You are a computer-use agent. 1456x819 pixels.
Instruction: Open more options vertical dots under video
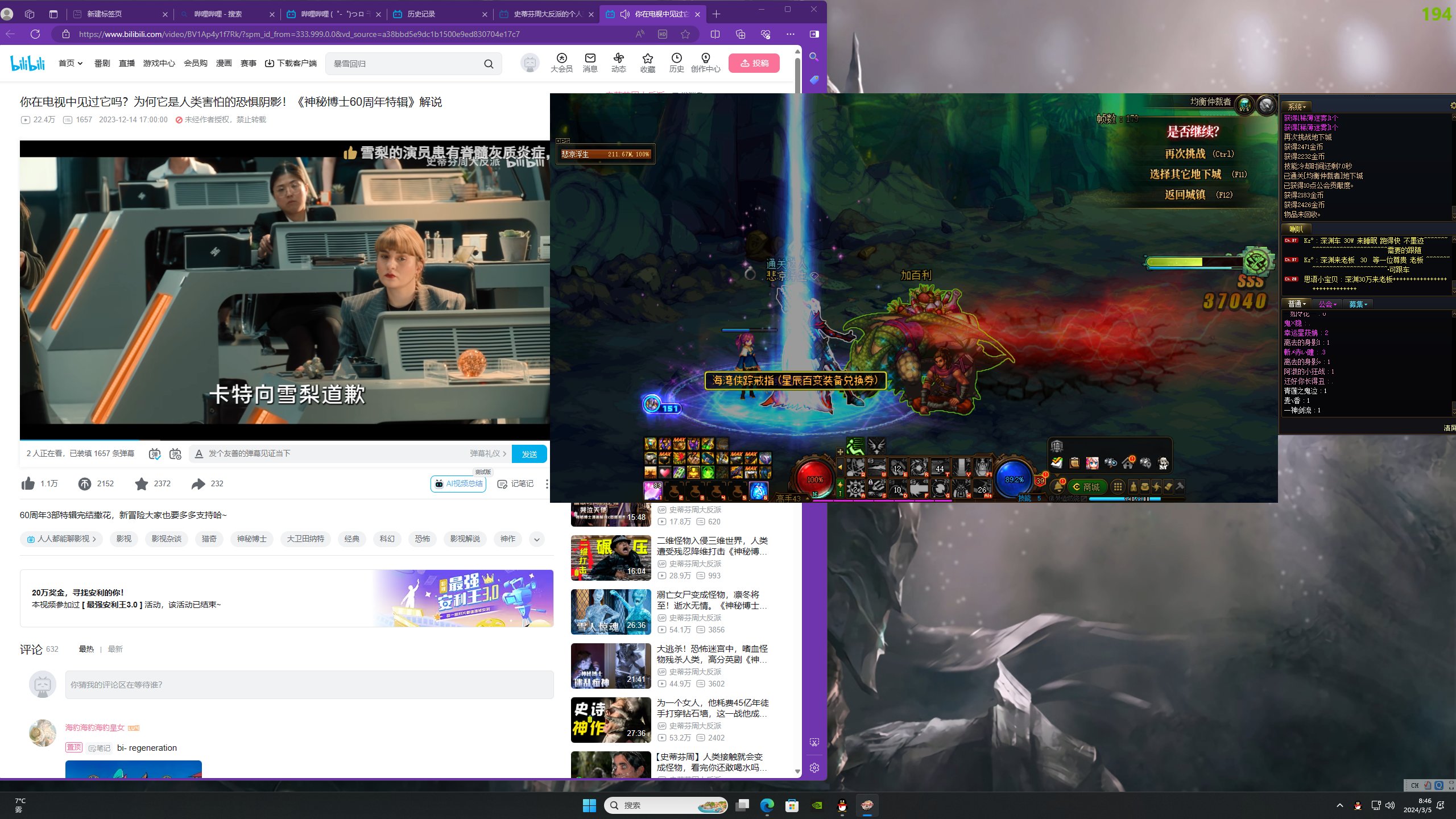pos(547,483)
